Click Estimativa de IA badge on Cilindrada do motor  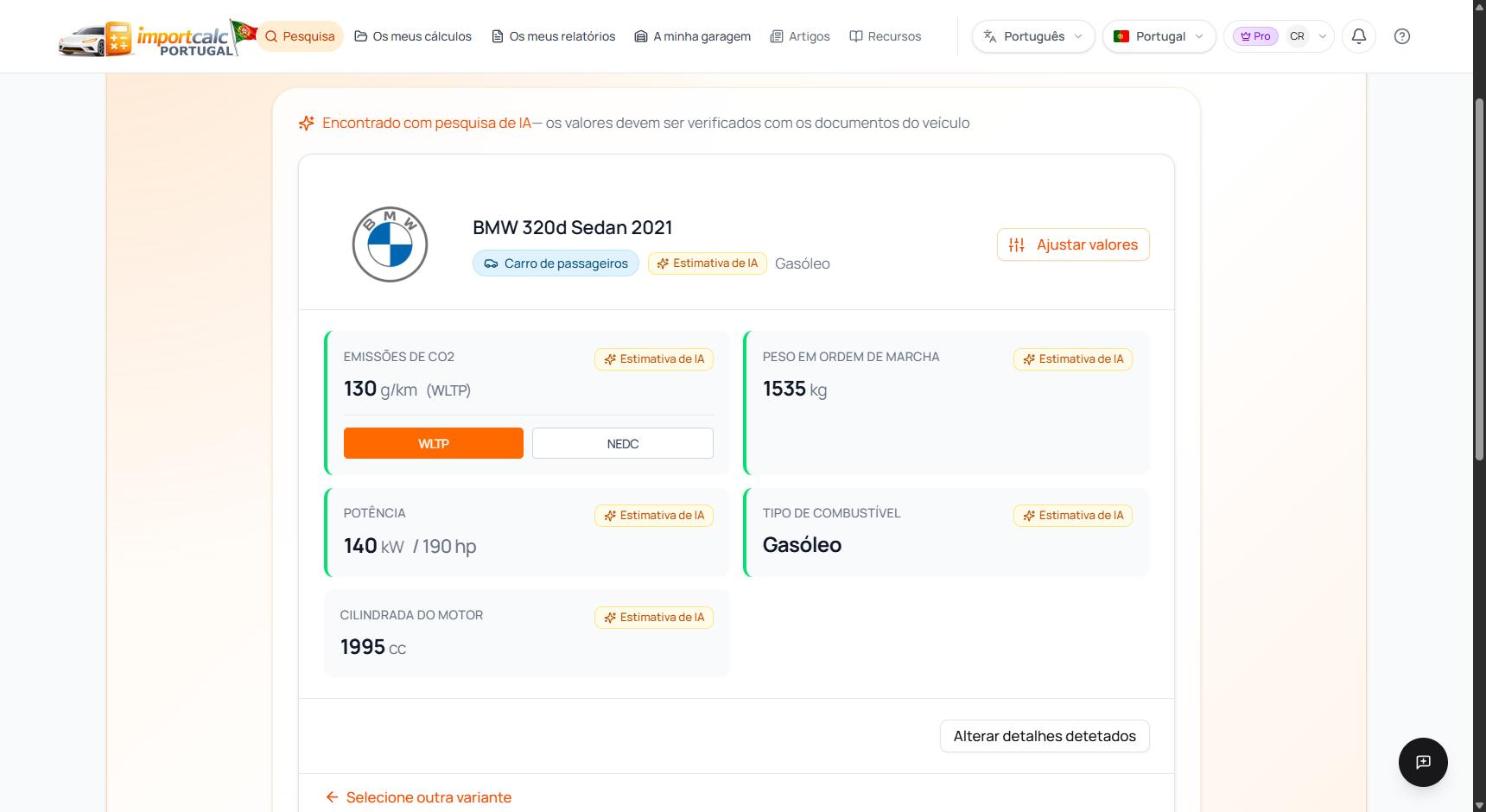click(654, 617)
